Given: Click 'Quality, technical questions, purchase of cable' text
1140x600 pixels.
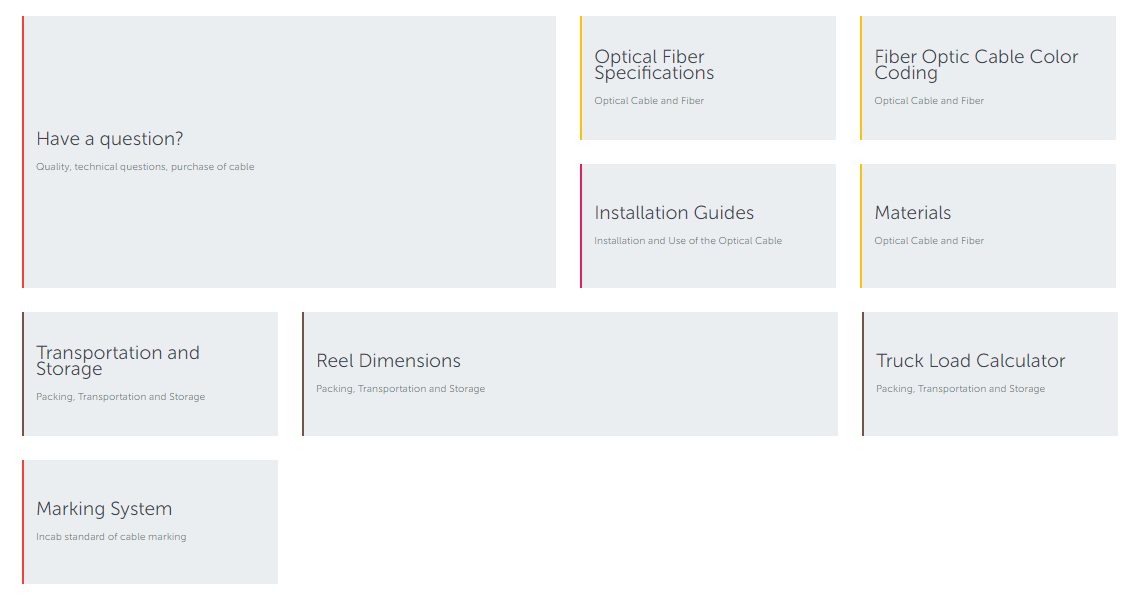Looking at the screenshot, I should (145, 167).
